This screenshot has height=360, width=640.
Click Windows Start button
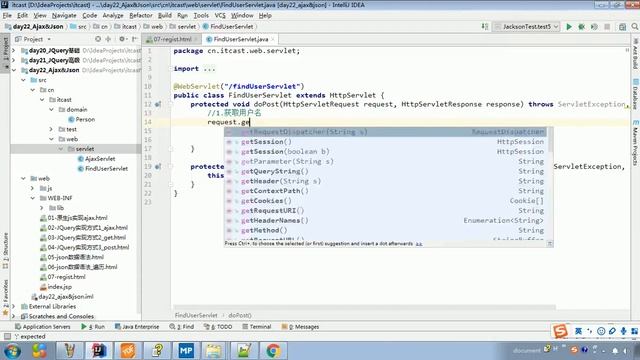12,351
